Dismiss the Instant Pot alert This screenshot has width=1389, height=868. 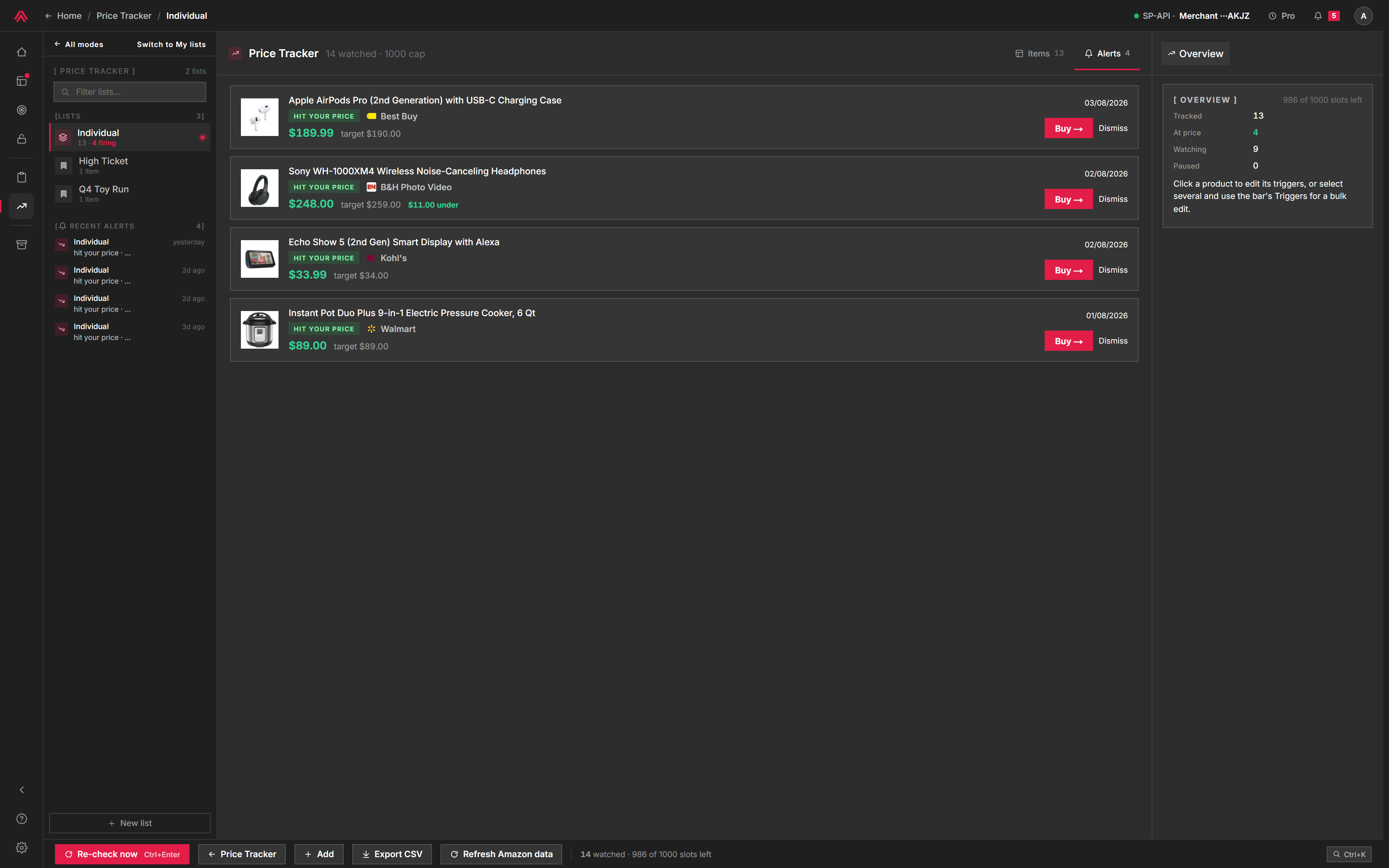coord(1113,341)
